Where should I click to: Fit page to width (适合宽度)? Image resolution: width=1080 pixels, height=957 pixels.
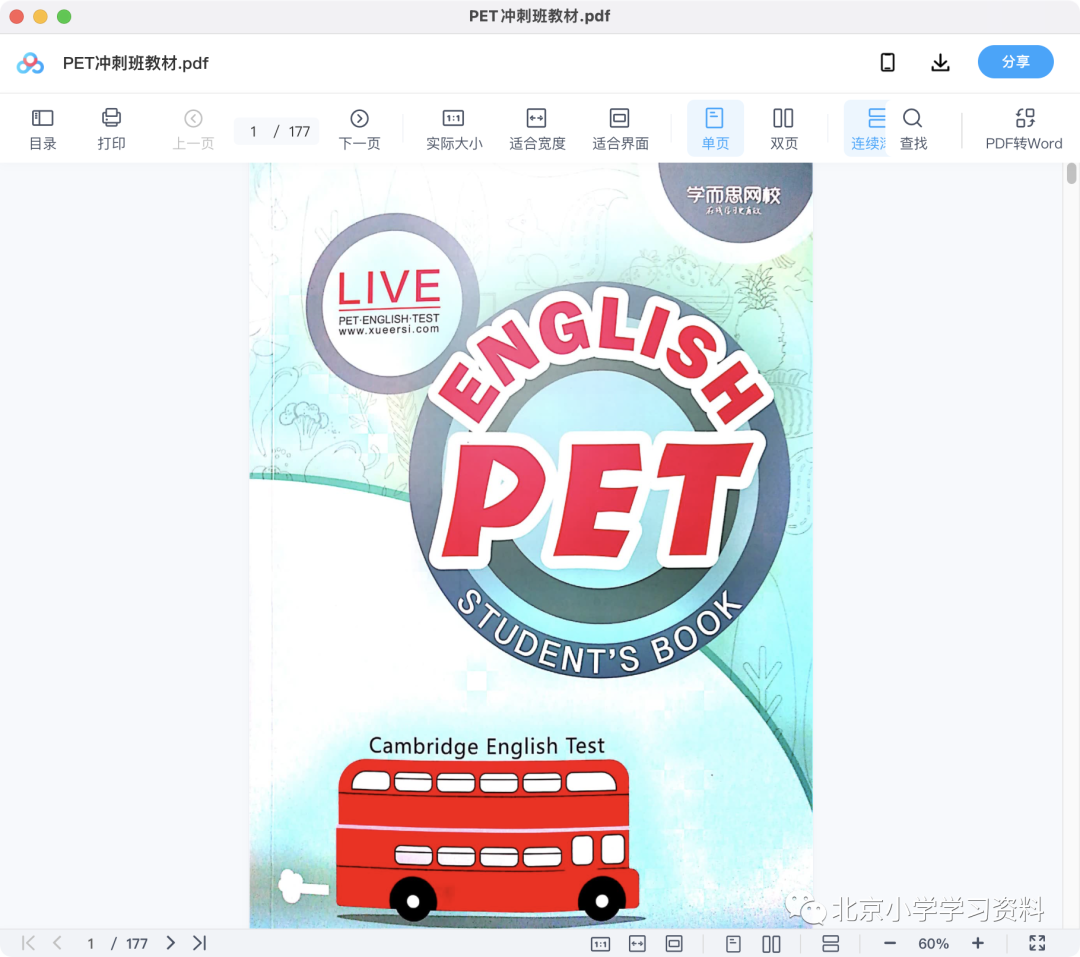537,129
